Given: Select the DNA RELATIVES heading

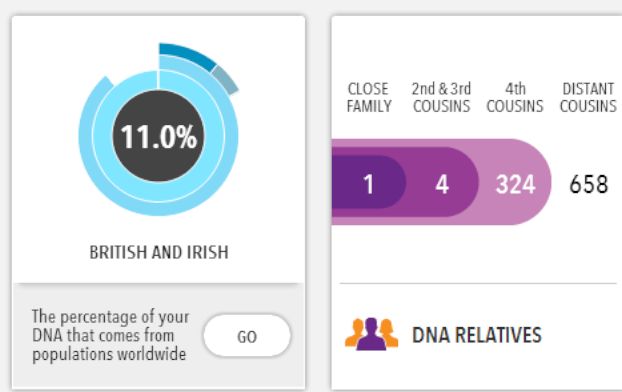Looking at the screenshot, I should [477, 335].
